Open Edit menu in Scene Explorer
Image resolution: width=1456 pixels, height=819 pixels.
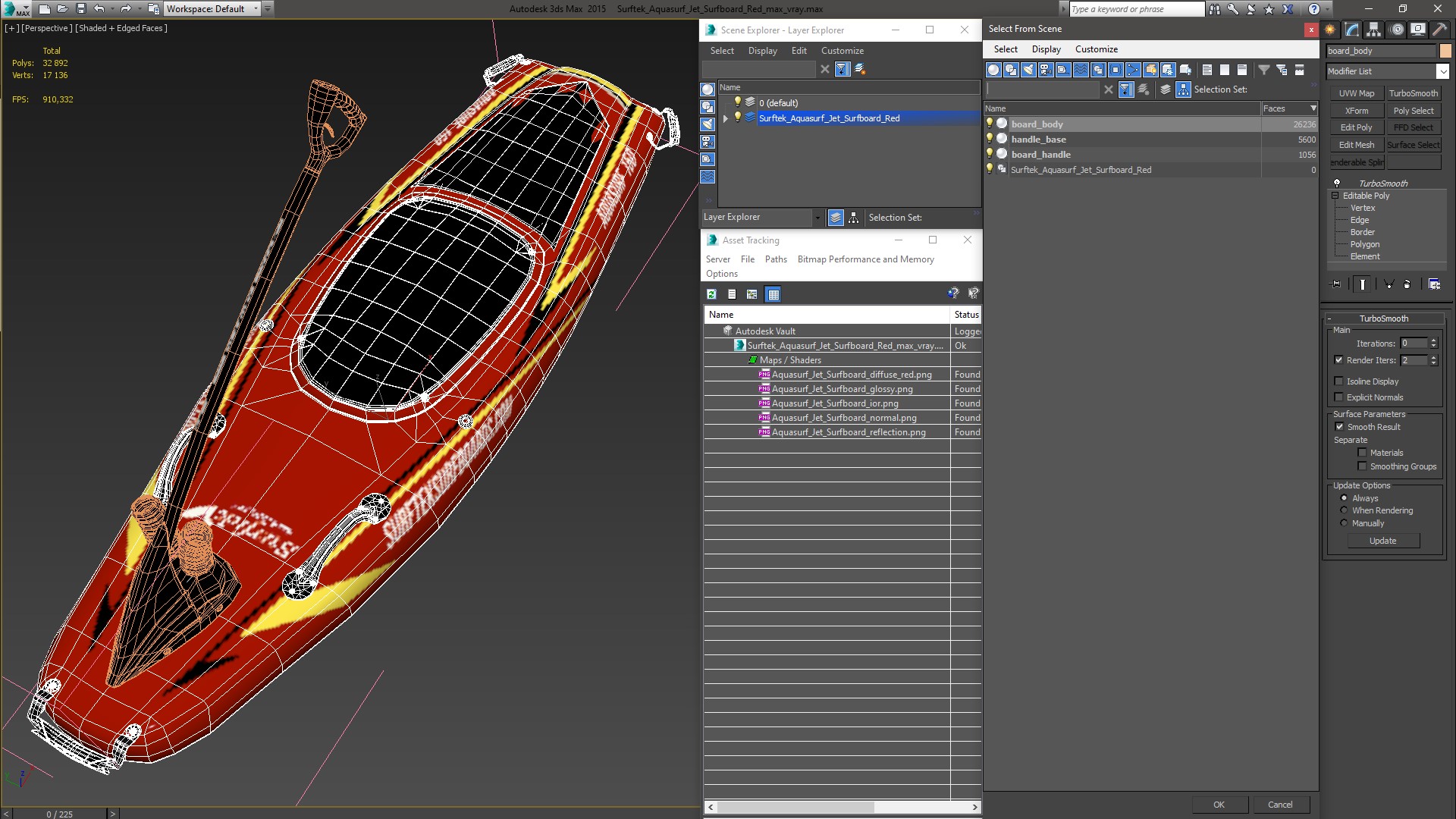[x=799, y=51]
